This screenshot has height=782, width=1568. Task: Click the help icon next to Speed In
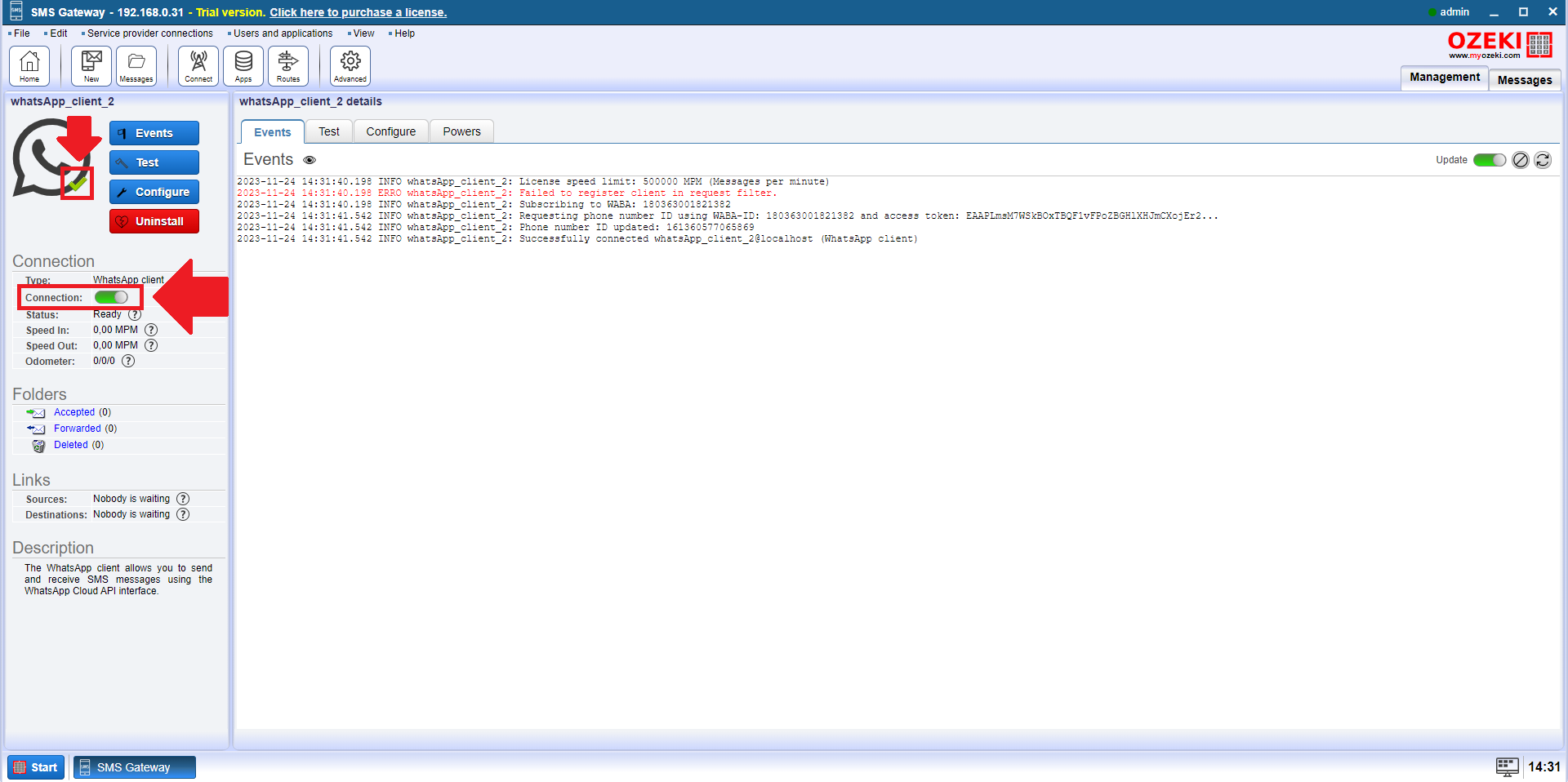tap(151, 330)
